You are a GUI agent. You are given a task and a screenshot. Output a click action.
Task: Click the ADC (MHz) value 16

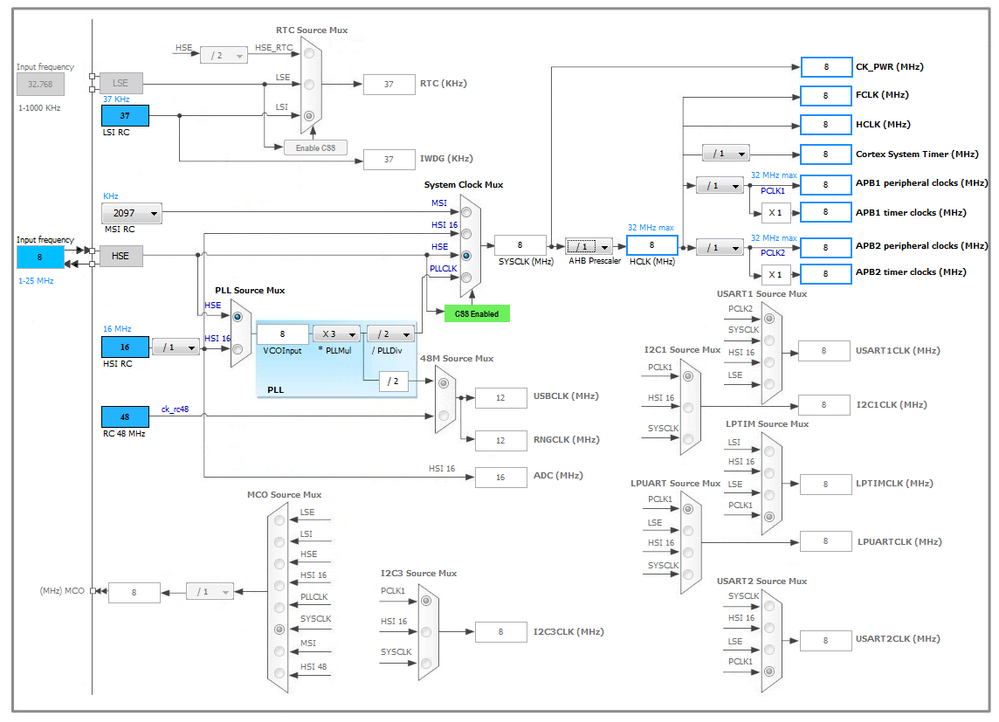tap(501, 477)
